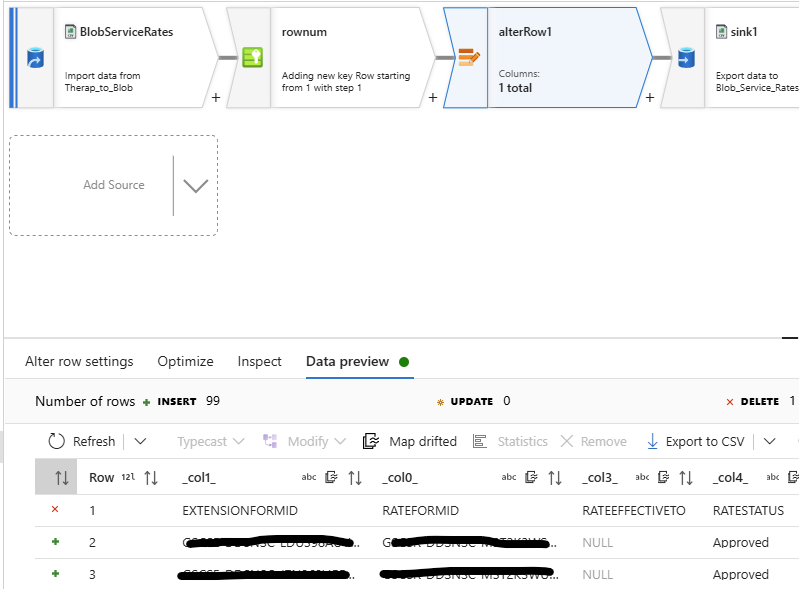Click the rownum surrogate key icon
The image size is (799, 589).
point(252,57)
